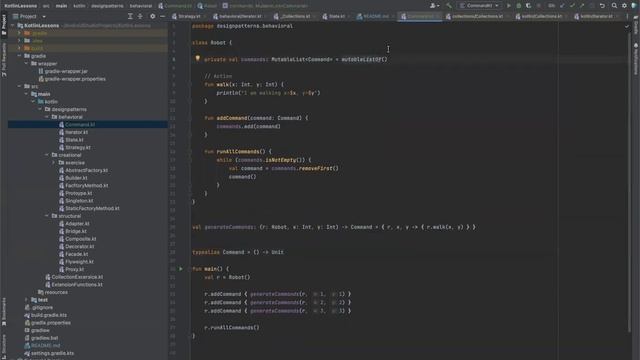The height and width of the screenshot is (360, 640).
Task: Select StaticFactoryMethod.kt in project tree
Action: click(92, 208)
